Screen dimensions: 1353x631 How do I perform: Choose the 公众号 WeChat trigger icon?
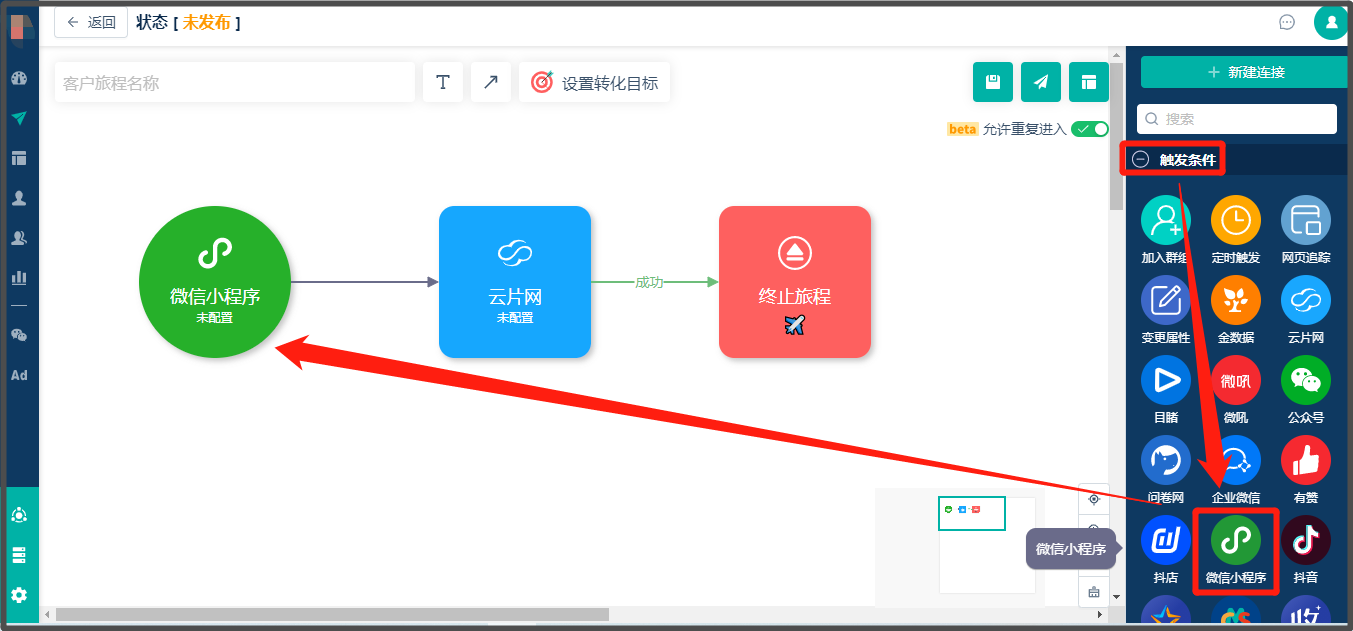point(1306,381)
